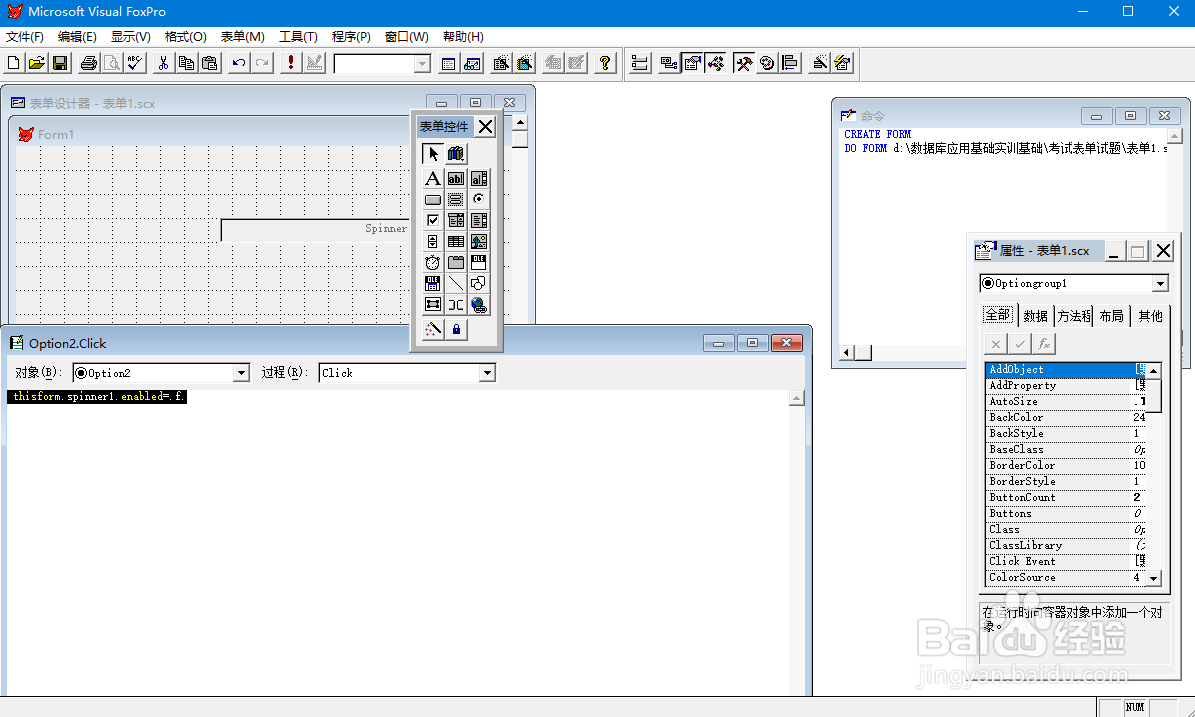The height and width of the screenshot is (717, 1195).
Task: Open a file using the folder icon
Action: tap(37, 63)
